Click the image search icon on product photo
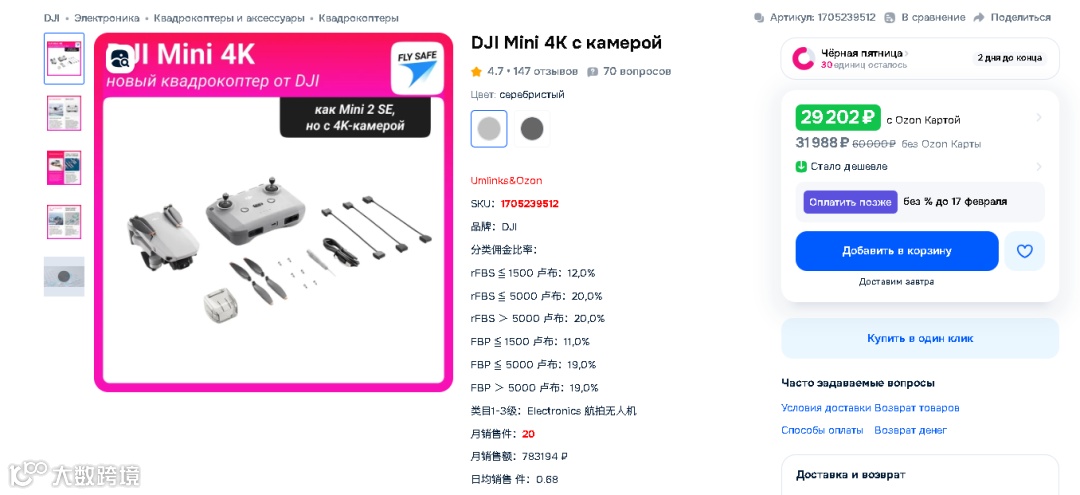Screen dimensions: 1080x495 121,59
